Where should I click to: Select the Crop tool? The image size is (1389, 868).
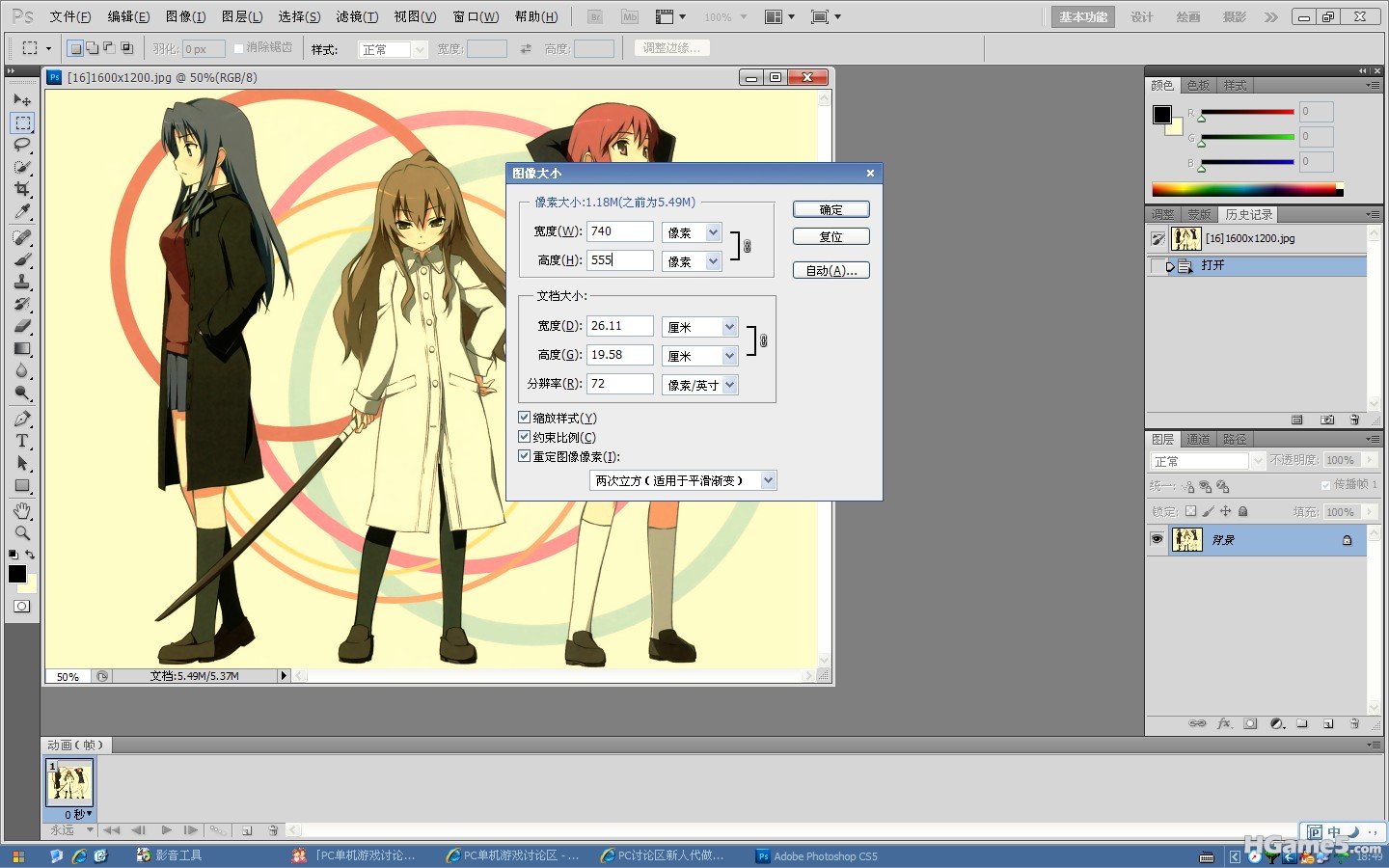pos(22,189)
